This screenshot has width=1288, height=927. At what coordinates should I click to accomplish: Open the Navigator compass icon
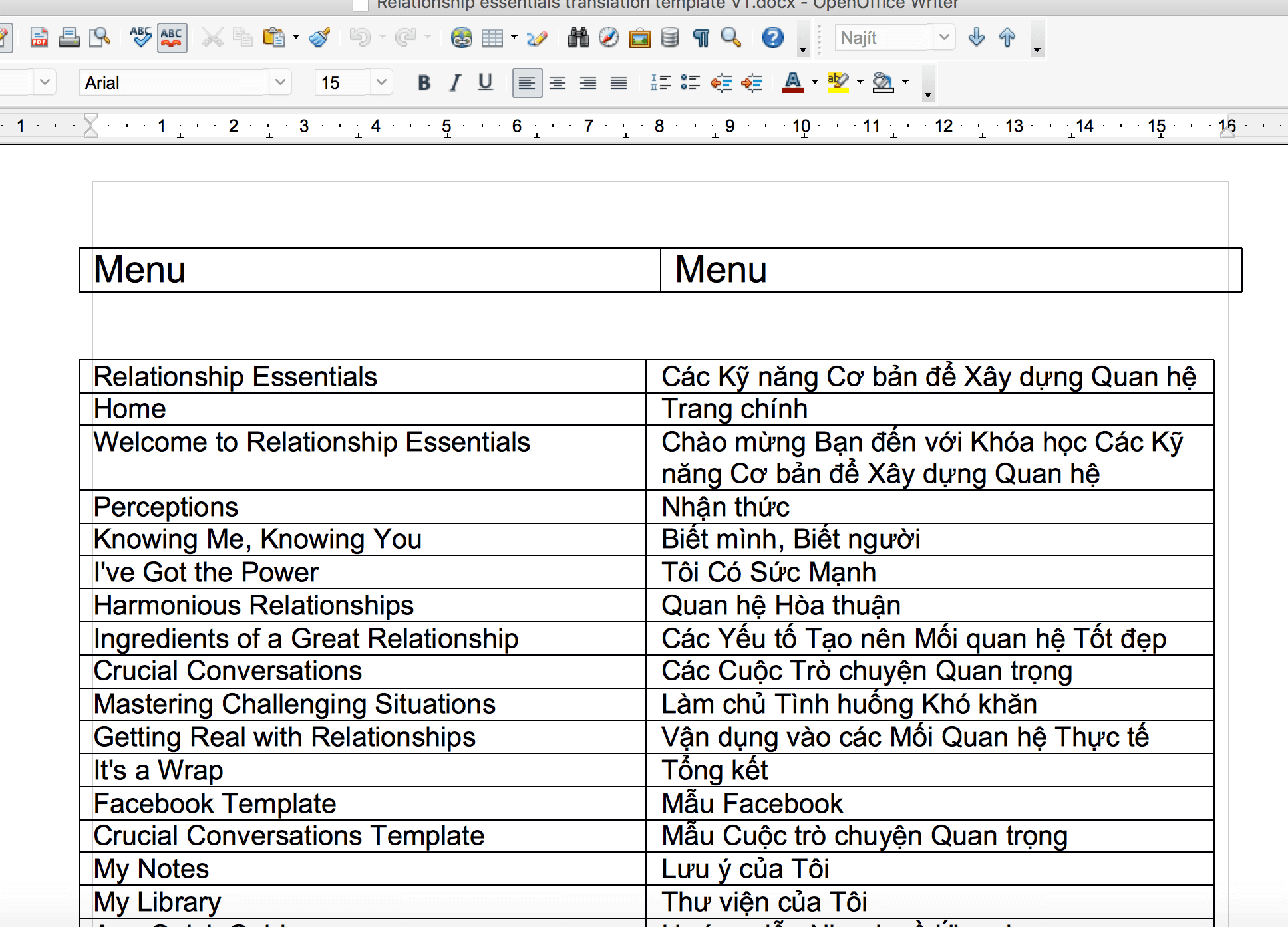609,38
